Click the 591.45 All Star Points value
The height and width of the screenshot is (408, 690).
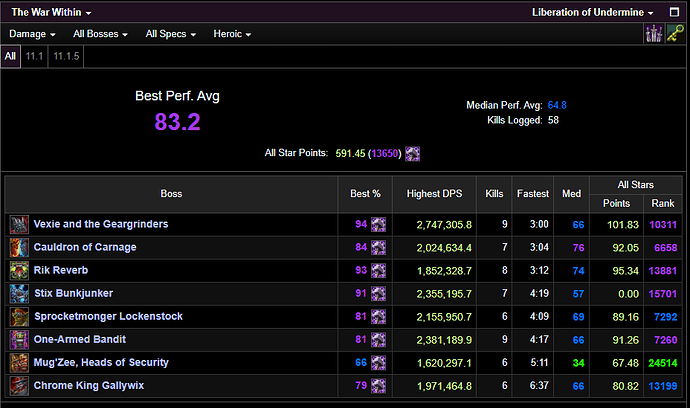(x=350, y=154)
